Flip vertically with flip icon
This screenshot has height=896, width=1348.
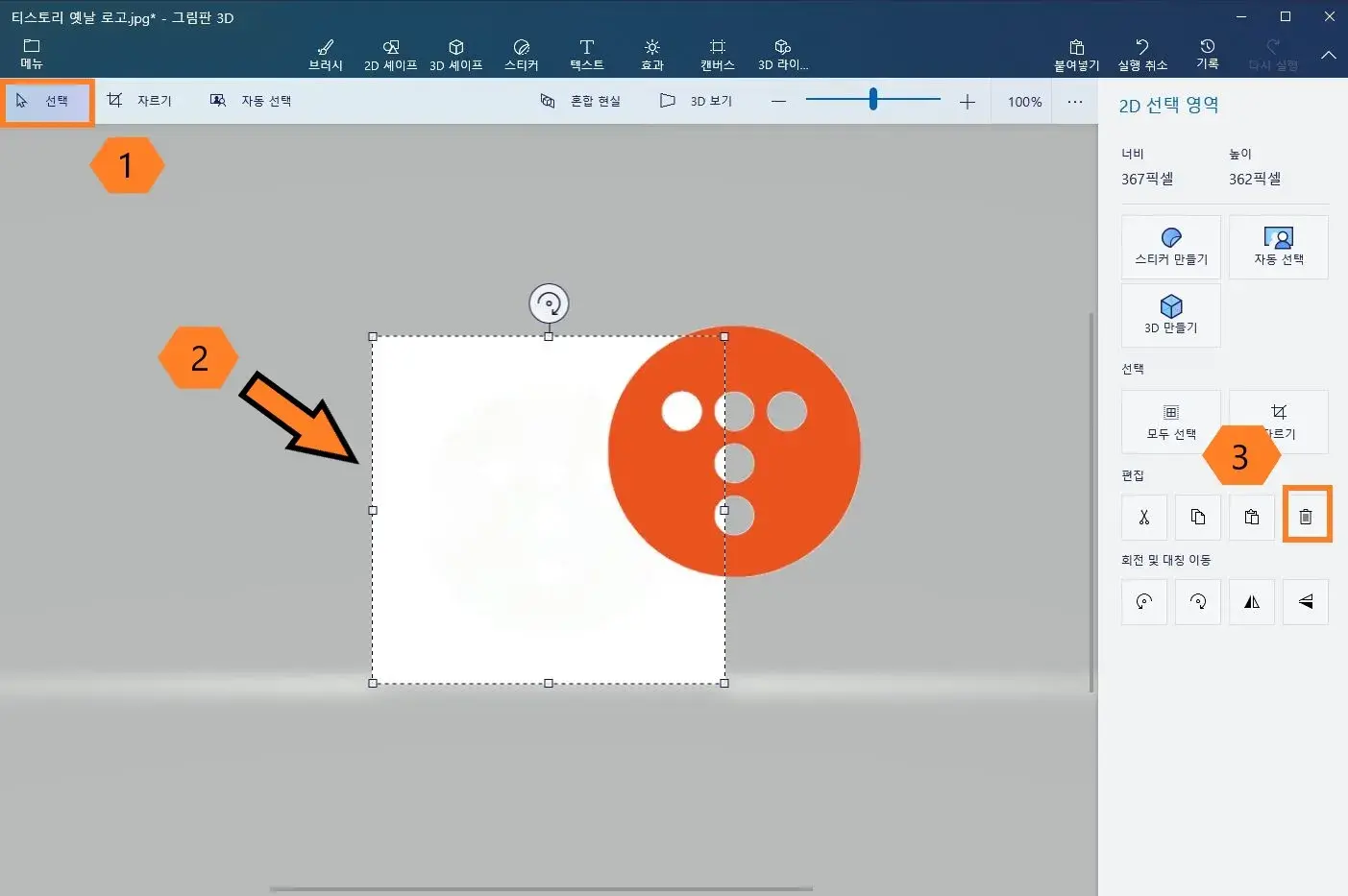click(x=1306, y=602)
